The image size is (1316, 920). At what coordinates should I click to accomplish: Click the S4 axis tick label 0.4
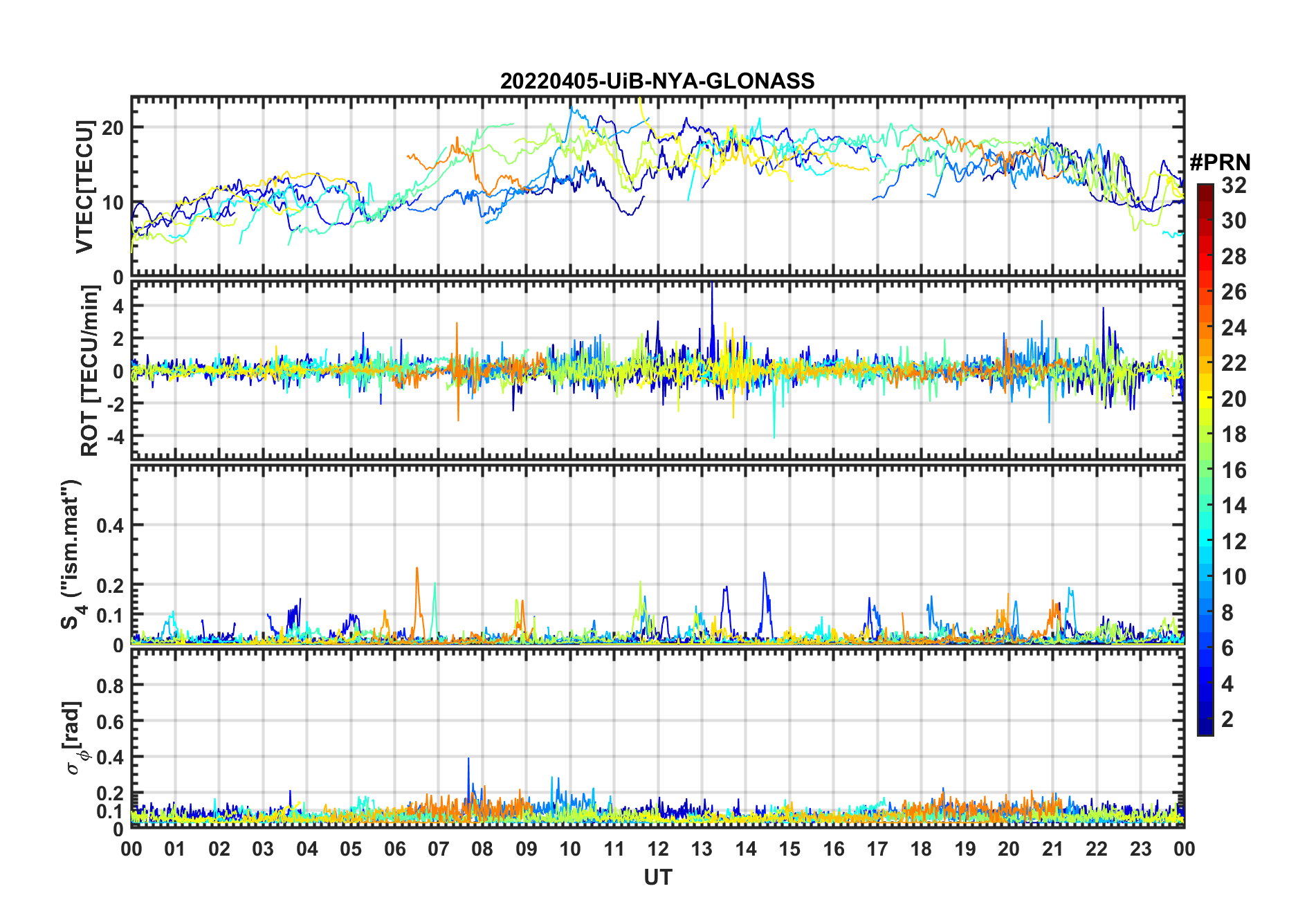110,526
